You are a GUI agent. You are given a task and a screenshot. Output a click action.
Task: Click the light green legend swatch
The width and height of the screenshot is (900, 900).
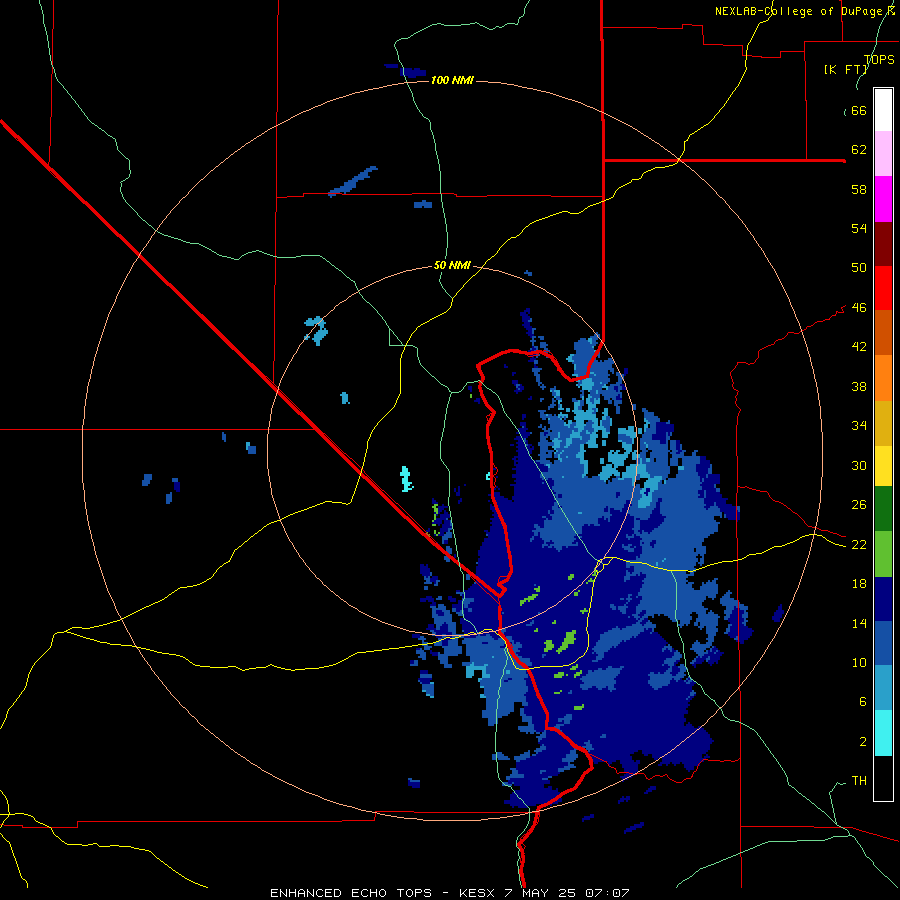[x=883, y=554]
